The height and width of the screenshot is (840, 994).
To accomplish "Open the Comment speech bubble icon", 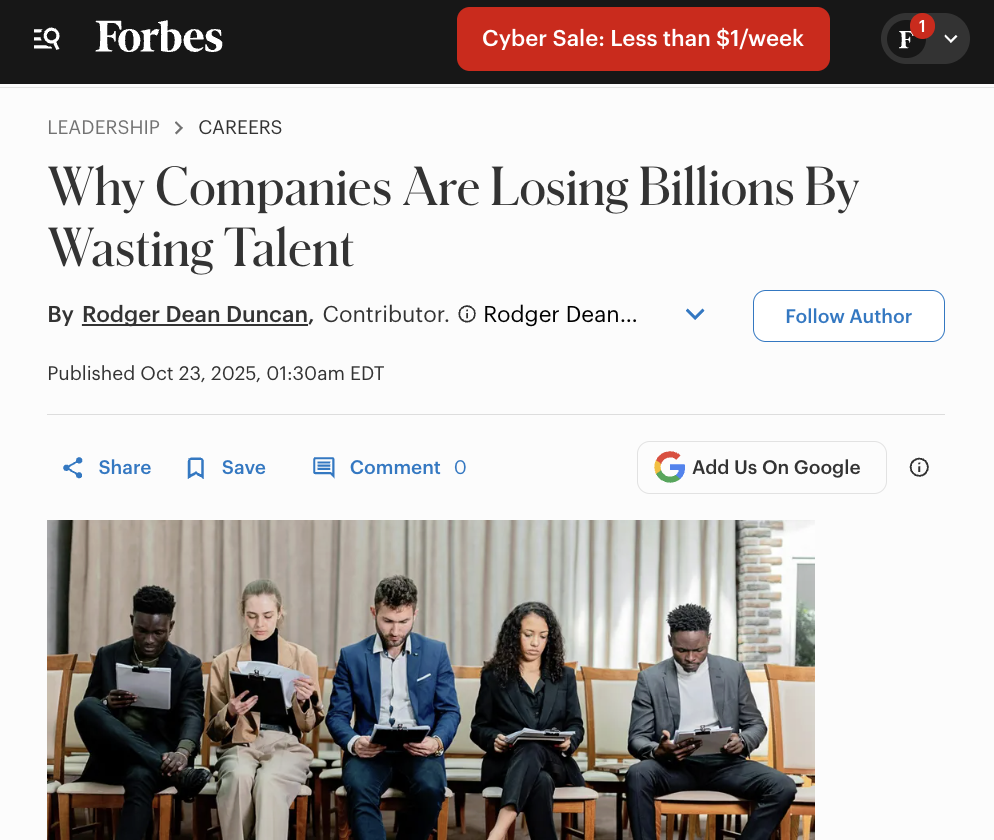I will [323, 467].
